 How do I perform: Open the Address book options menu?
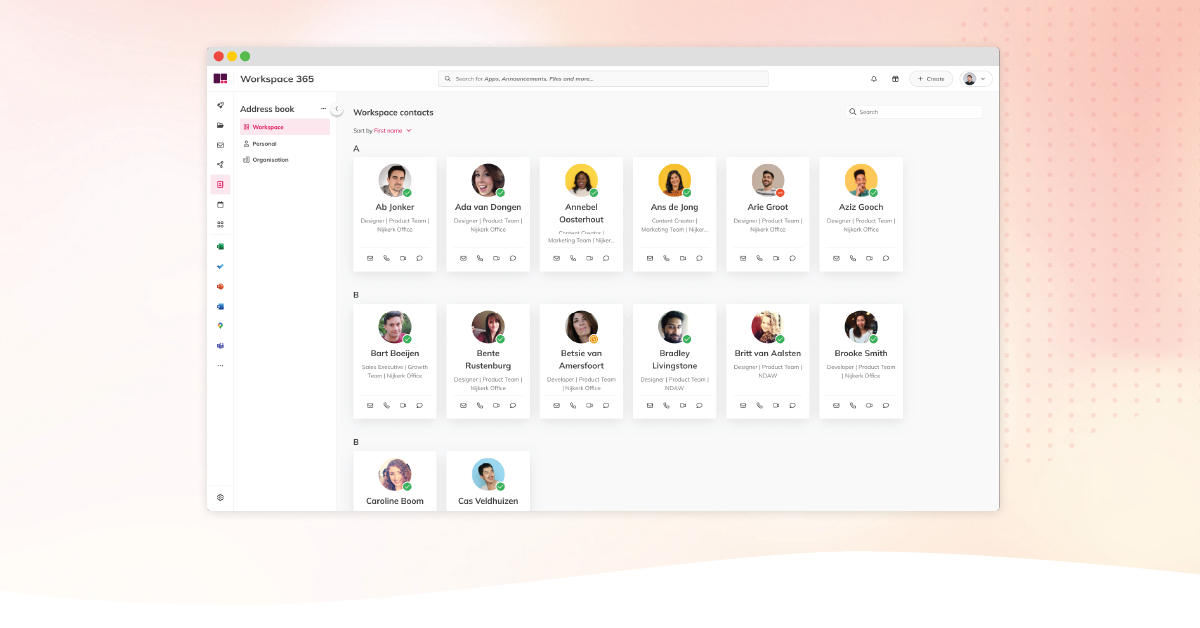tap(322, 108)
